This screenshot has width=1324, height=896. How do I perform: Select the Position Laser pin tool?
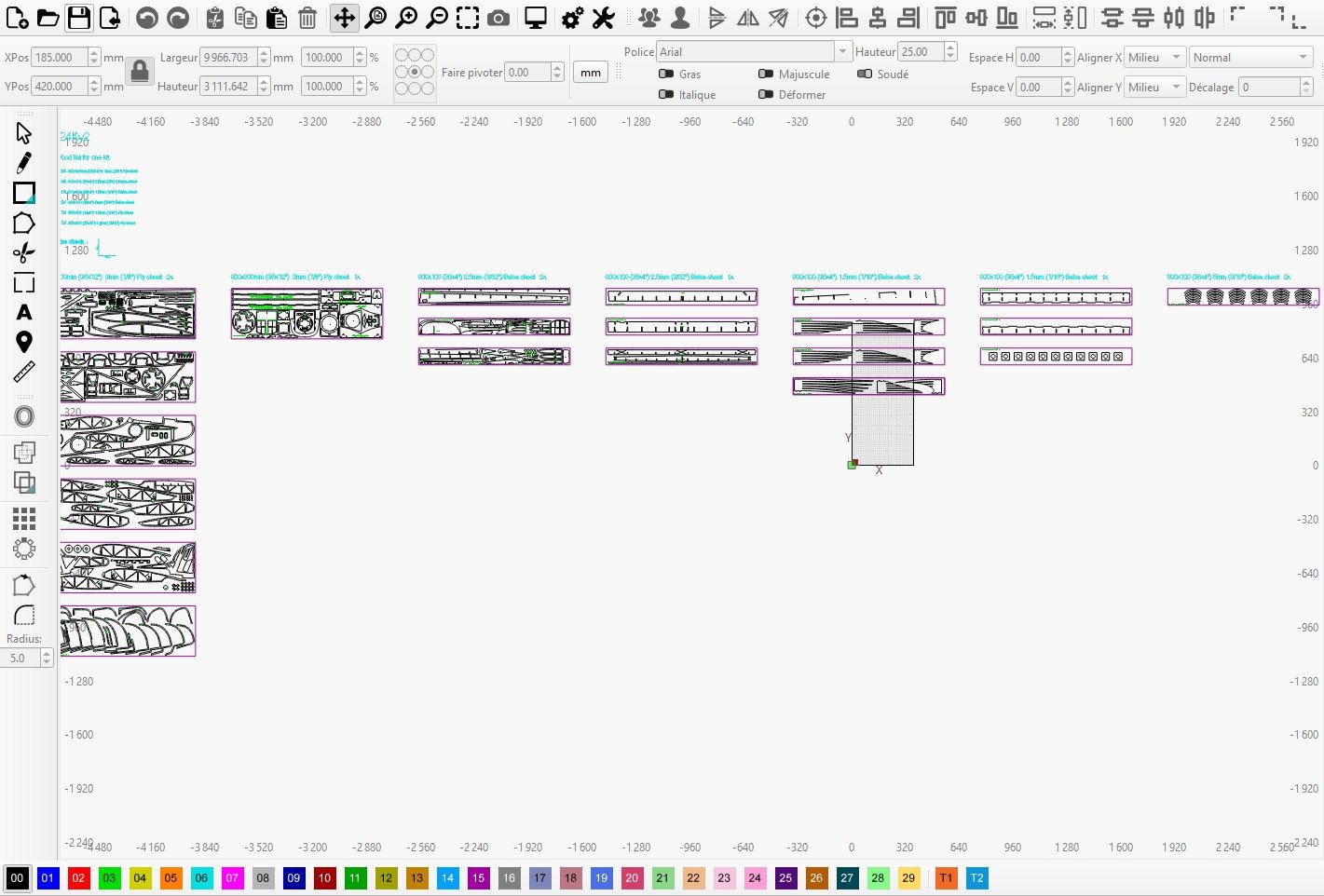point(24,342)
